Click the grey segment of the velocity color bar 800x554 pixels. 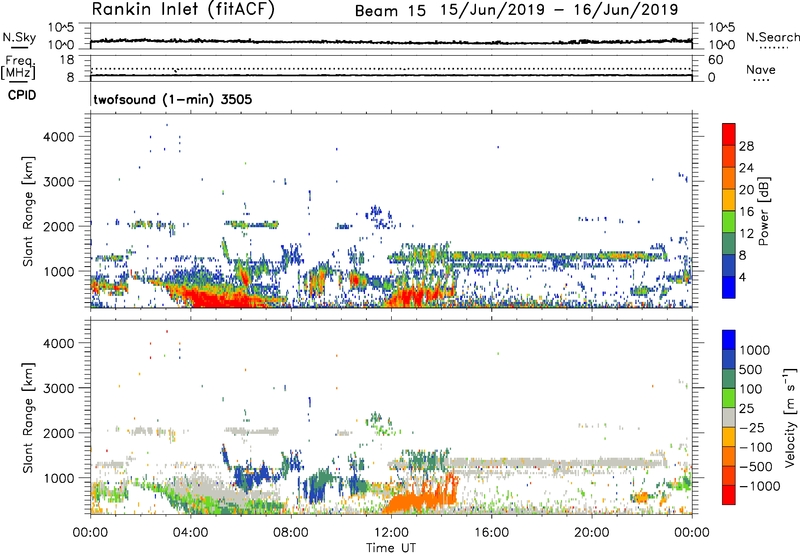pos(729,418)
